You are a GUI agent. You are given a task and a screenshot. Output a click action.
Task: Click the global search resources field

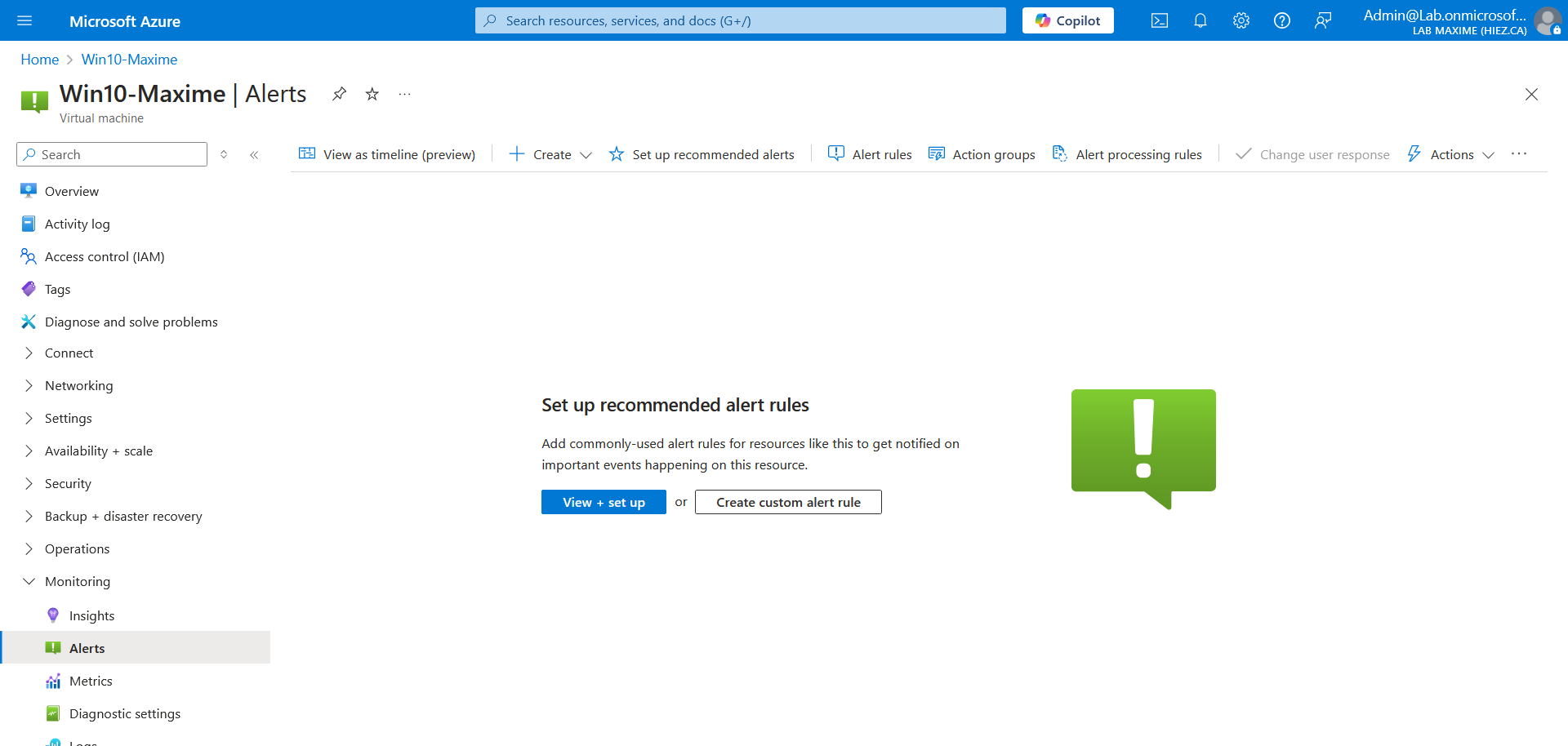tap(740, 20)
